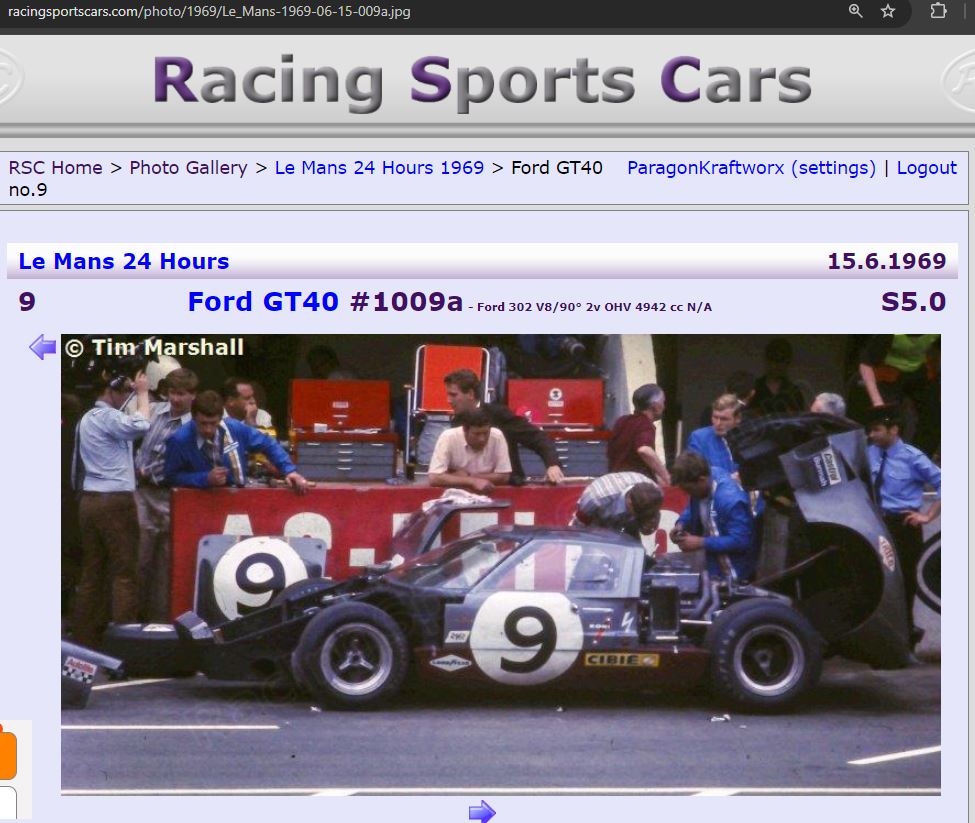Go to previous photo with left arrow
Screen dimensions: 975x823
(42, 347)
